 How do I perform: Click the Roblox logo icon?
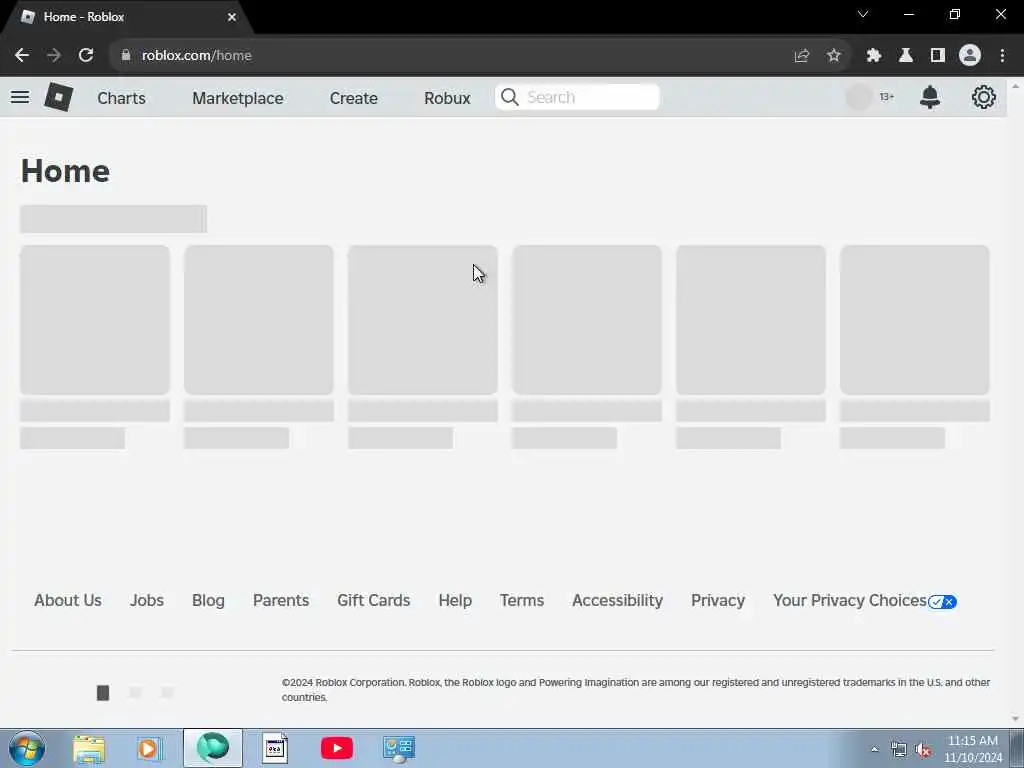click(x=59, y=97)
